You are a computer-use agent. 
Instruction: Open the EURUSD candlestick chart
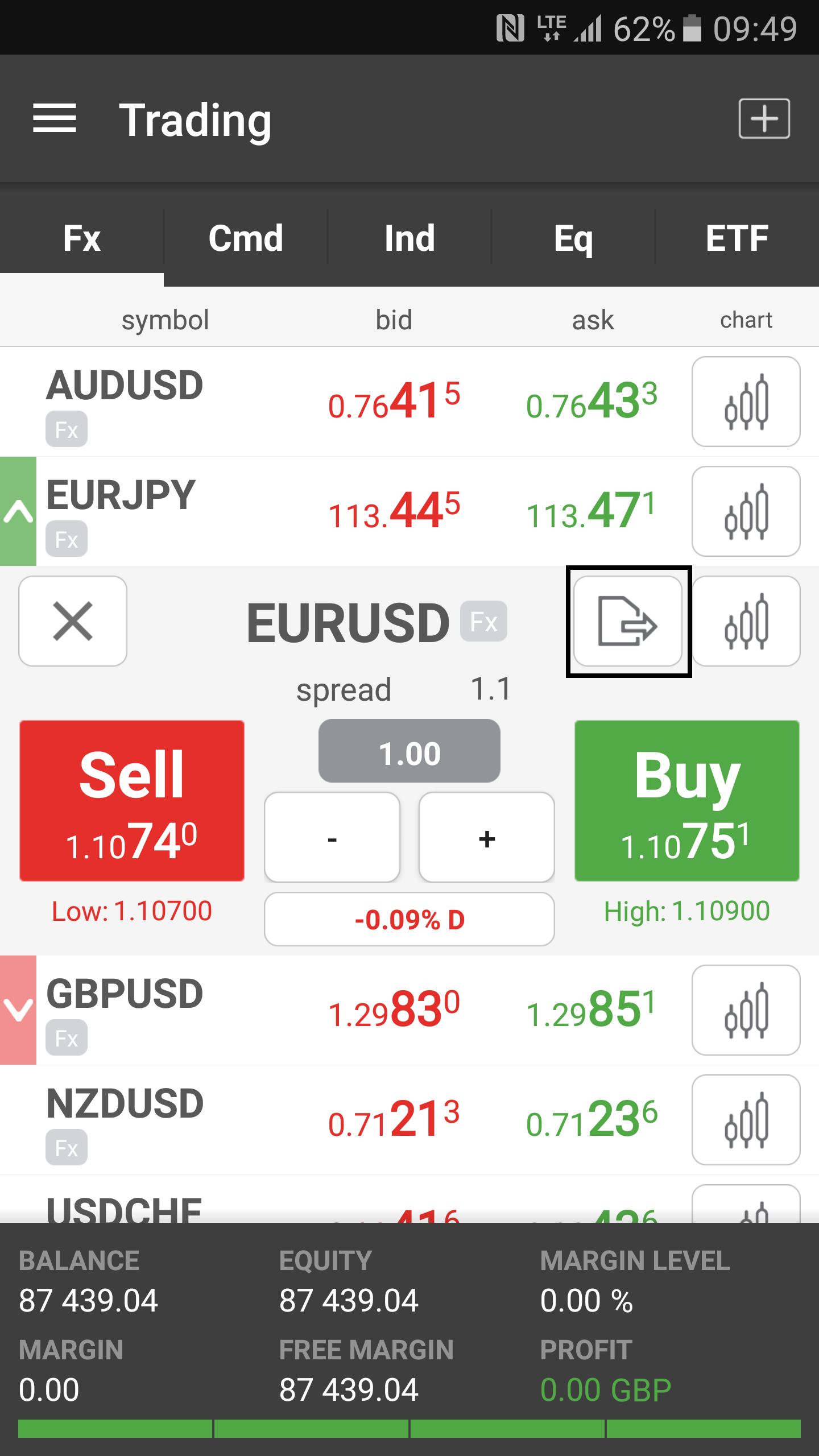pos(746,621)
